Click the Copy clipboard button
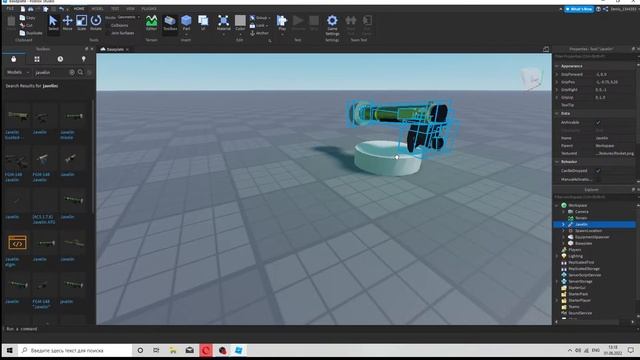Screen dimensions: 640x360 pyautogui.click(x=27, y=18)
